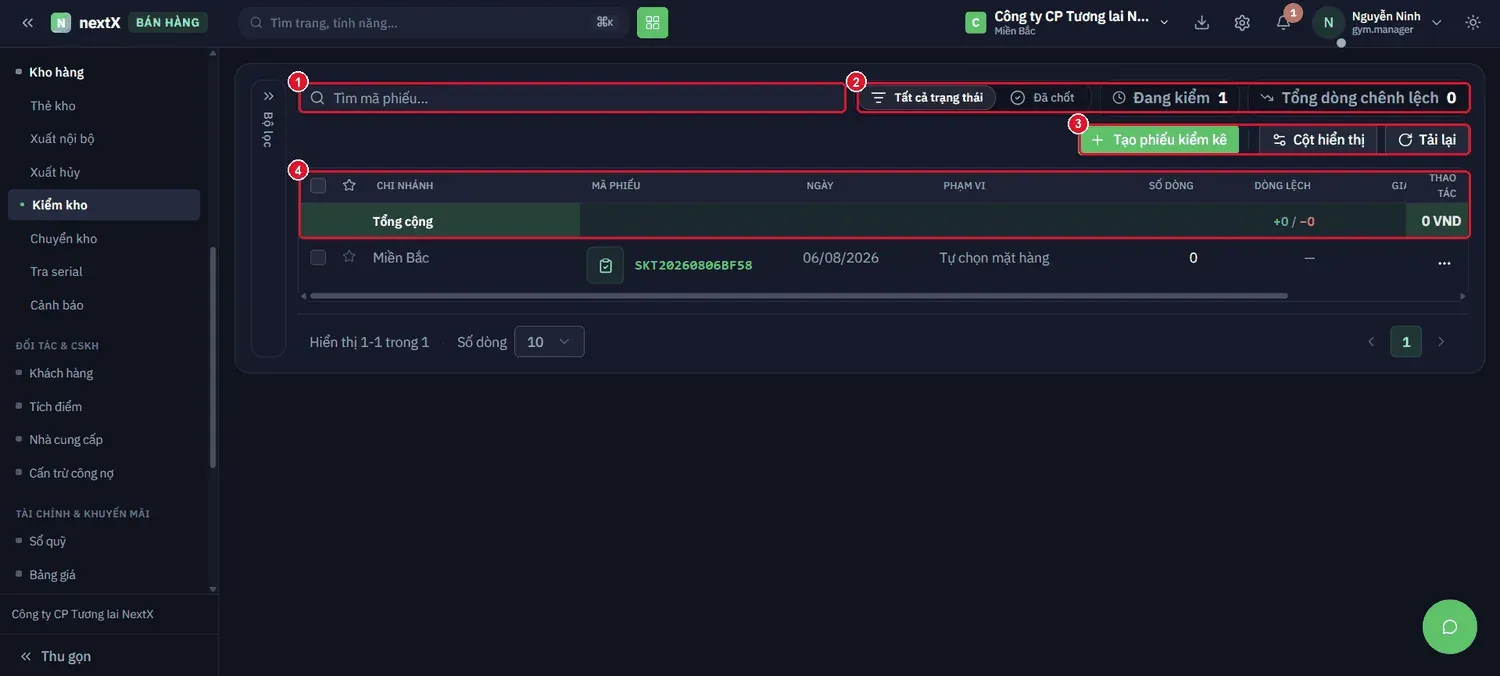Go to Chuyển kho page
This screenshot has height=676, width=1500.
coord(63,239)
